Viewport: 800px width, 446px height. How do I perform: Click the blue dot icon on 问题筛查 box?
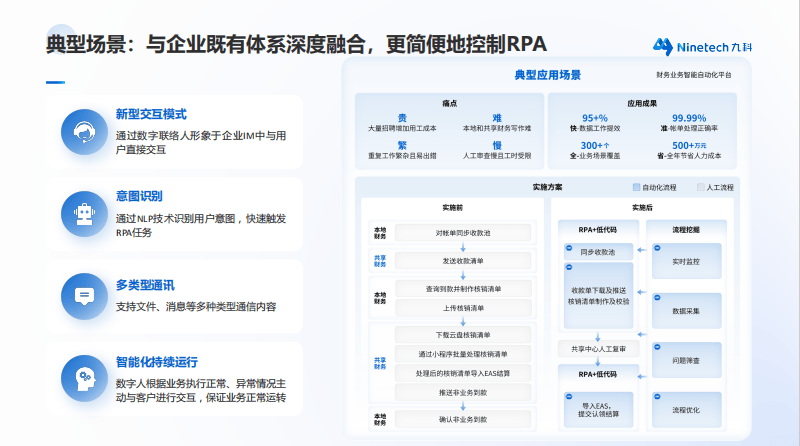[657, 347]
